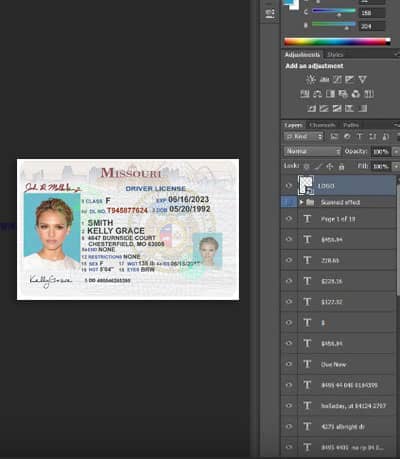Viewport: 400px width, 459px height.
Task: Add a Brightness/Contrast adjustment
Action: tap(311, 79)
